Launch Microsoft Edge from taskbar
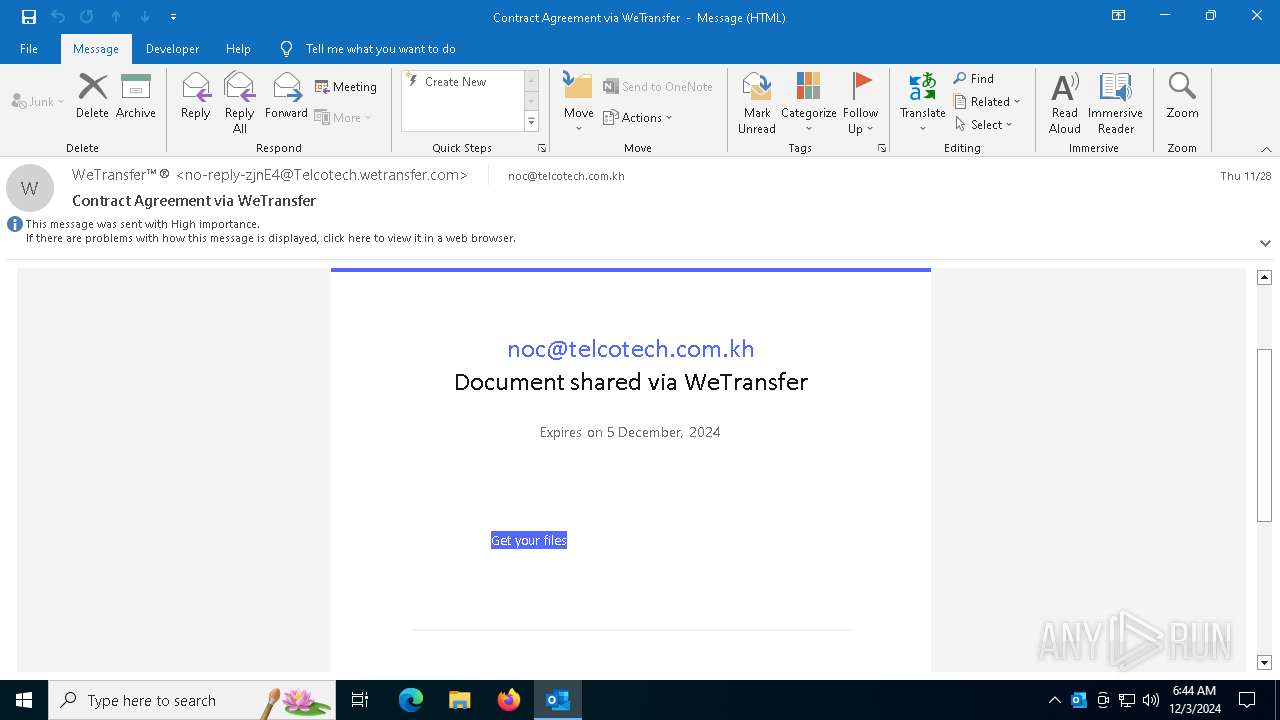 coord(411,700)
